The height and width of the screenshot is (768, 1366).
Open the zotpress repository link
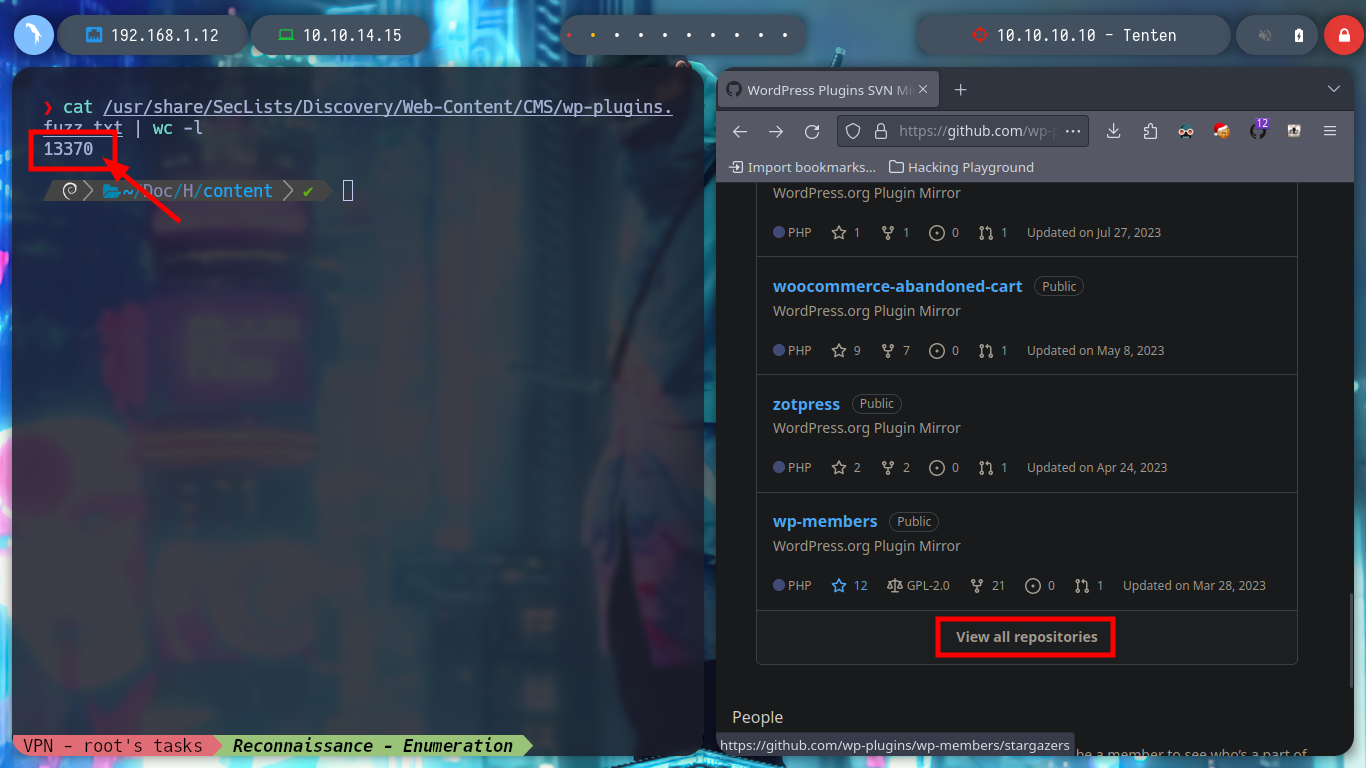pyautogui.click(x=806, y=404)
